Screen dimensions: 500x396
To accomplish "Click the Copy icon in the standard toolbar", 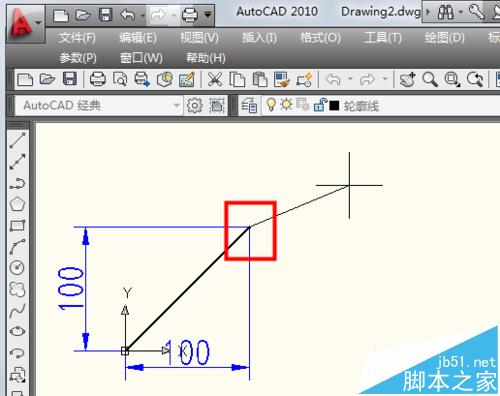I will coord(237,80).
